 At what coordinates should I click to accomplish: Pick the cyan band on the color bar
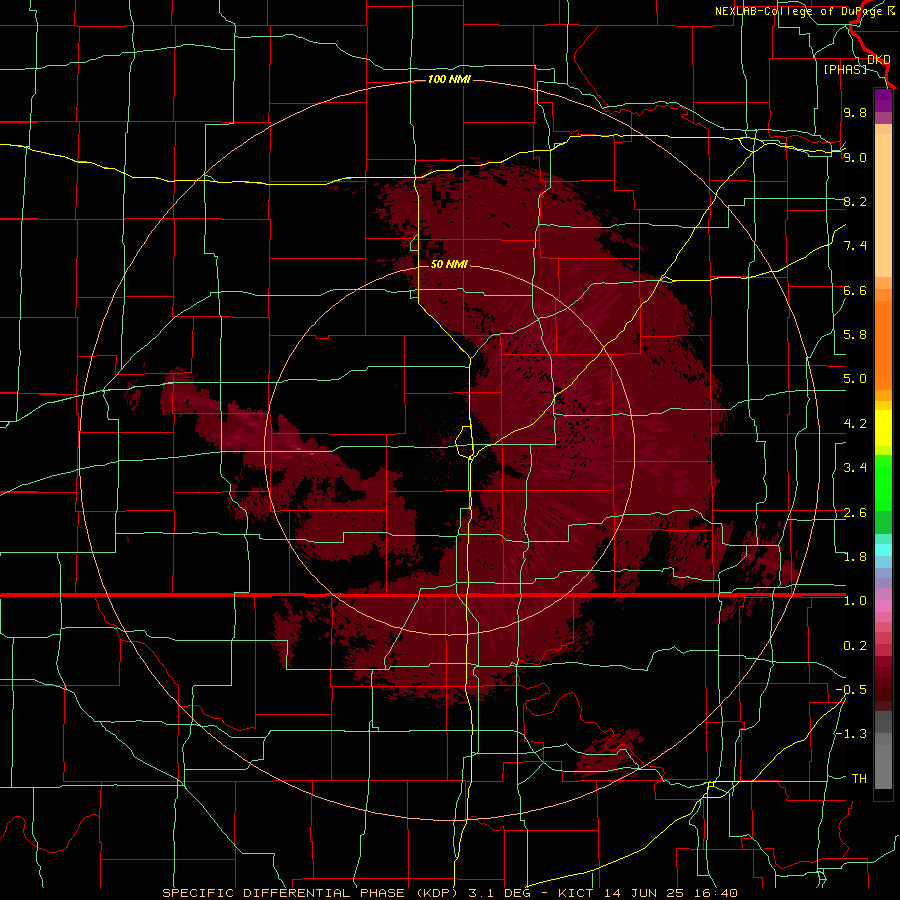[x=883, y=549]
